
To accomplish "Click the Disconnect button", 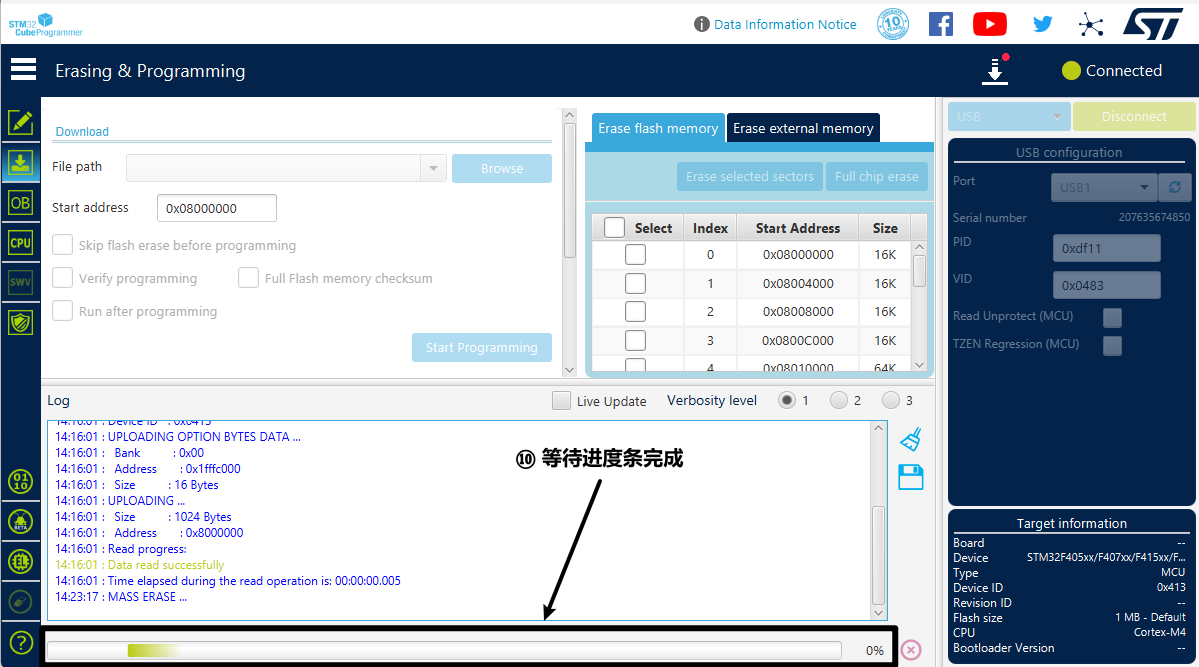I will point(1133,116).
